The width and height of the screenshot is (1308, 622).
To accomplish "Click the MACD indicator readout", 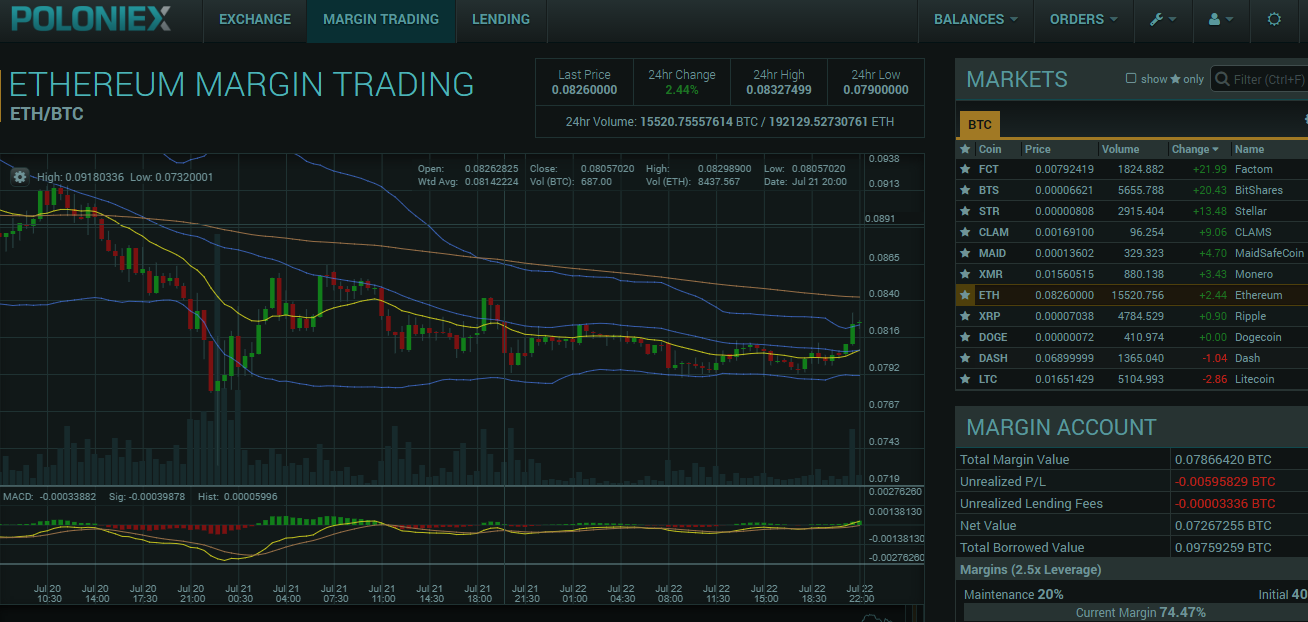I will pos(140,496).
